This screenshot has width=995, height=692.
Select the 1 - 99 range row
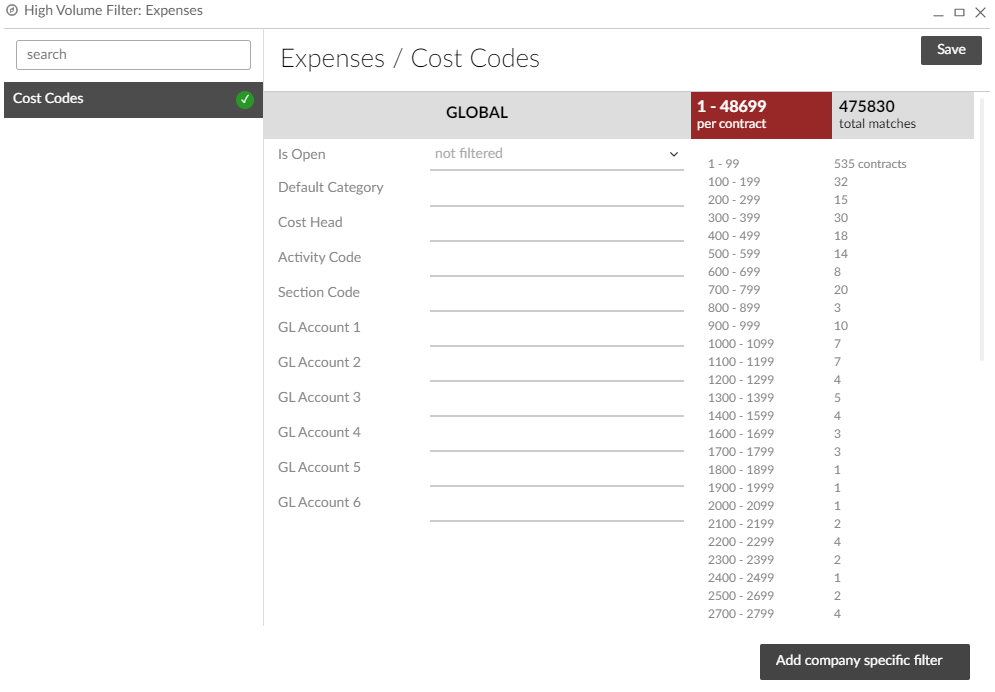tap(723, 164)
